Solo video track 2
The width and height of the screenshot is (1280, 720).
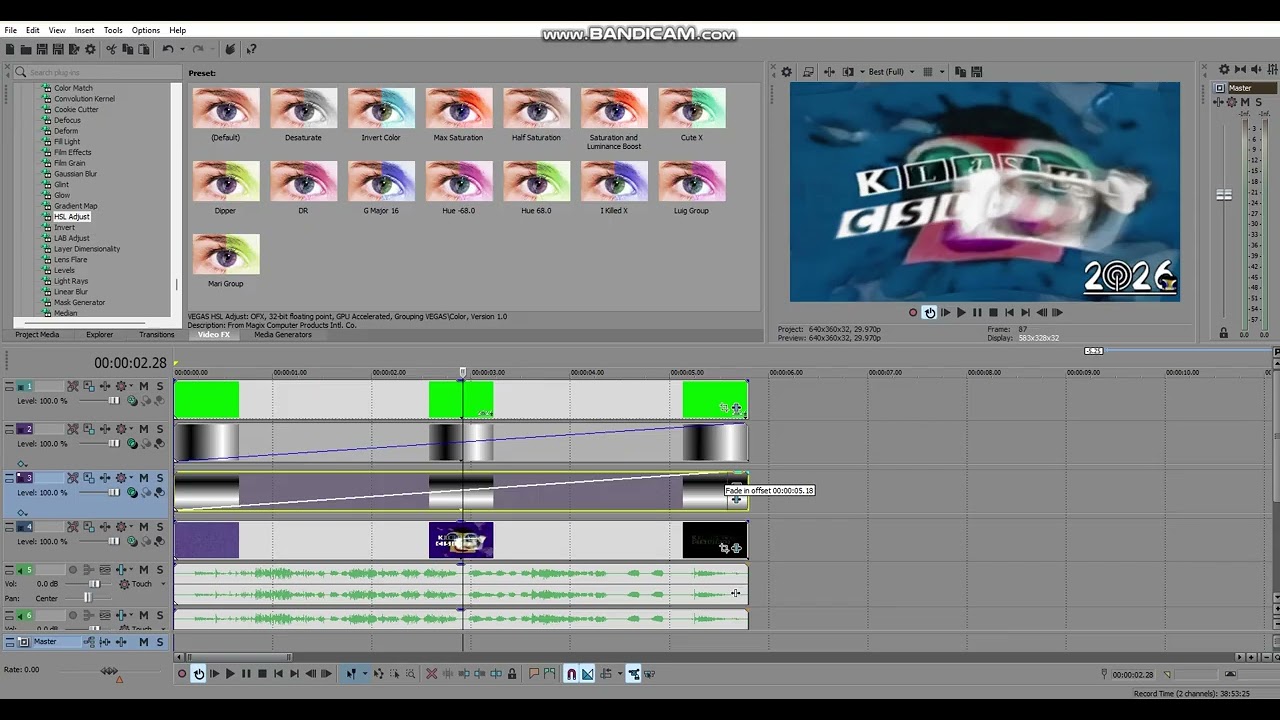coord(159,429)
